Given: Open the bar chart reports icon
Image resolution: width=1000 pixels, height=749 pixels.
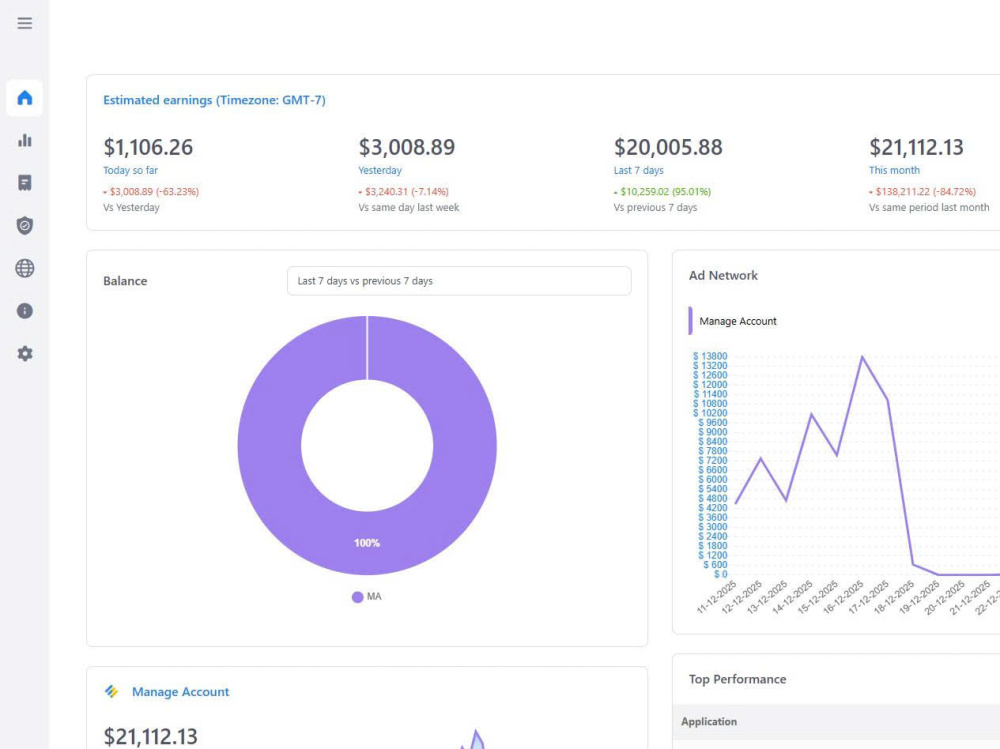Looking at the screenshot, I should point(25,140).
